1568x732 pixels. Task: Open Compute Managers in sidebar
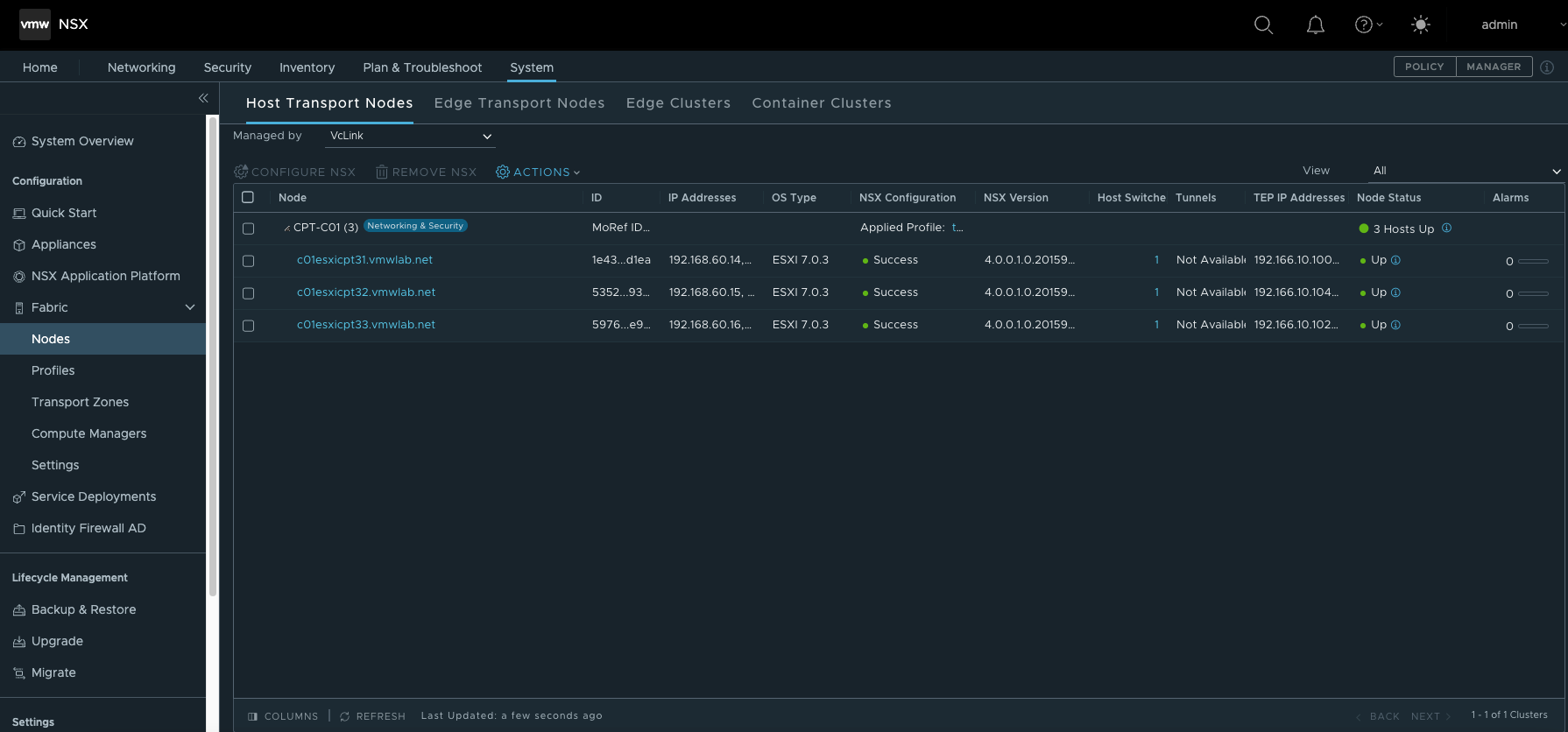click(89, 433)
